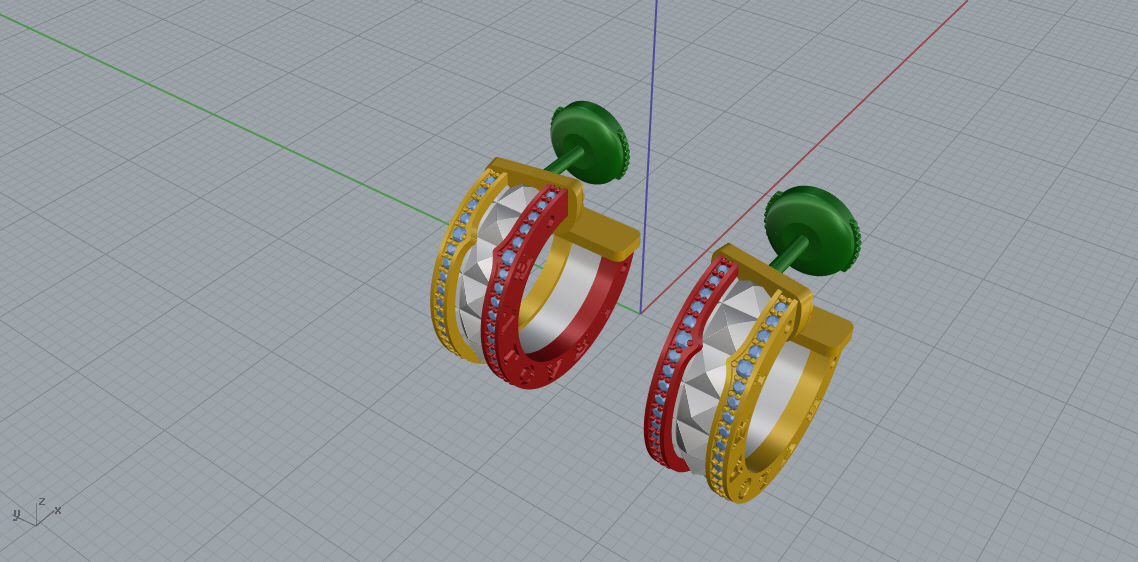Select the right earring's green screw-back disc
This screenshot has width=1138, height=562.
(812, 230)
